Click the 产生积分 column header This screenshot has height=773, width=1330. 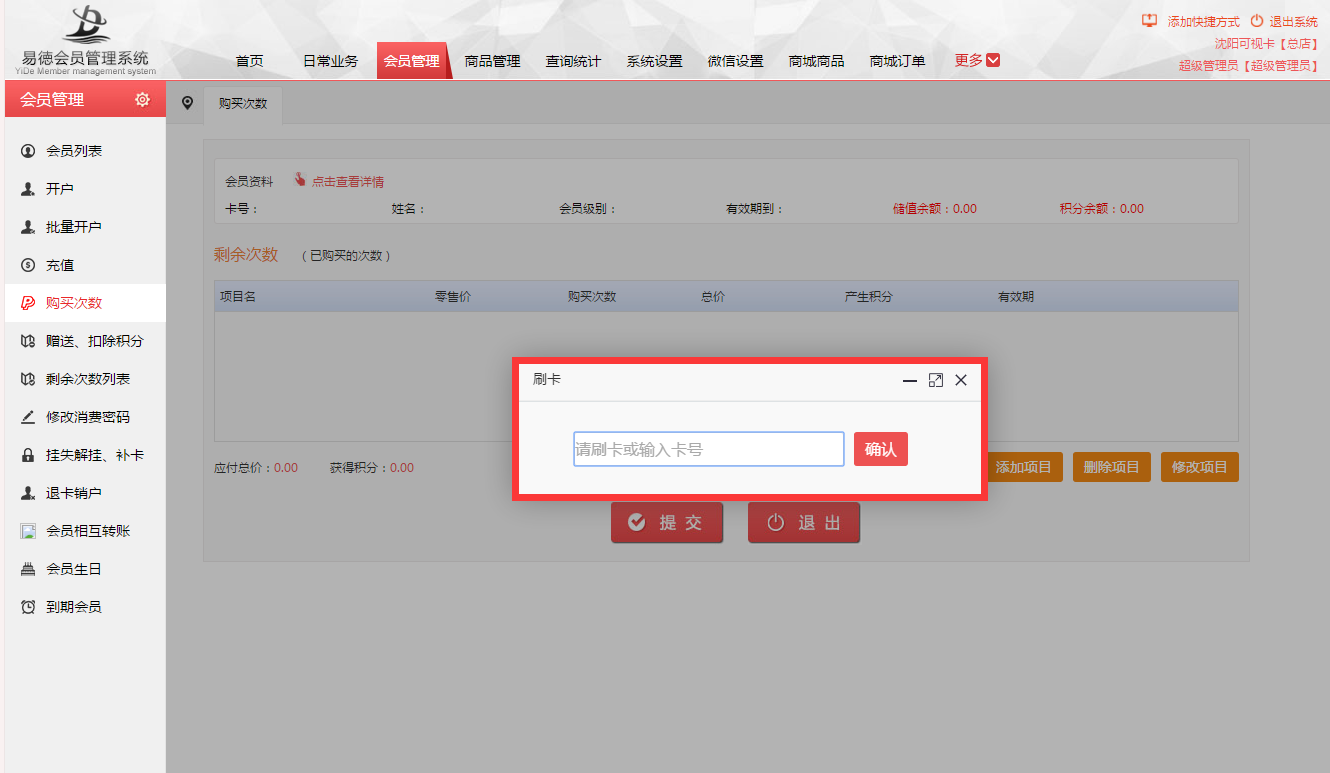[x=869, y=297]
